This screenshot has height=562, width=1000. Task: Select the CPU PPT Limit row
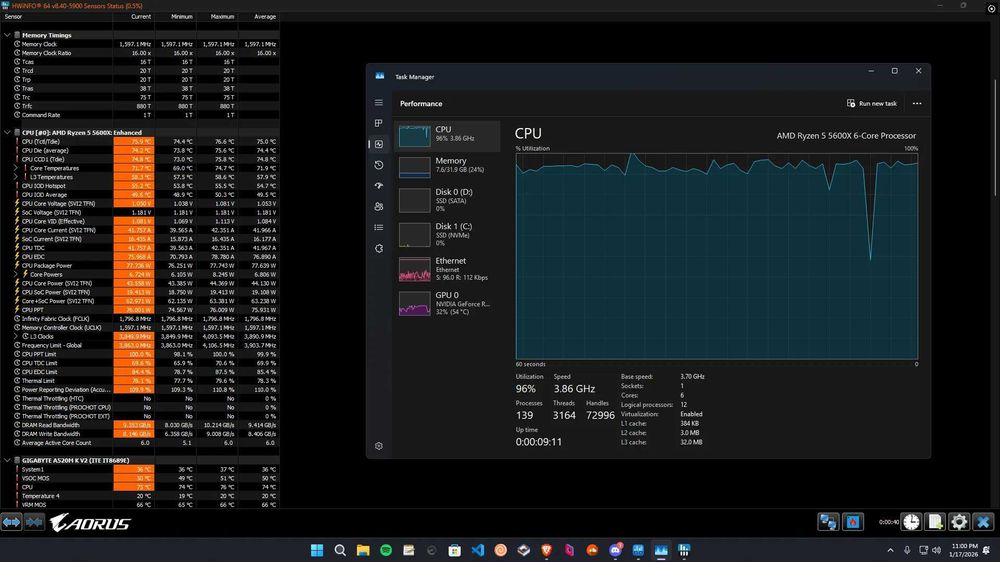click(x=140, y=354)
